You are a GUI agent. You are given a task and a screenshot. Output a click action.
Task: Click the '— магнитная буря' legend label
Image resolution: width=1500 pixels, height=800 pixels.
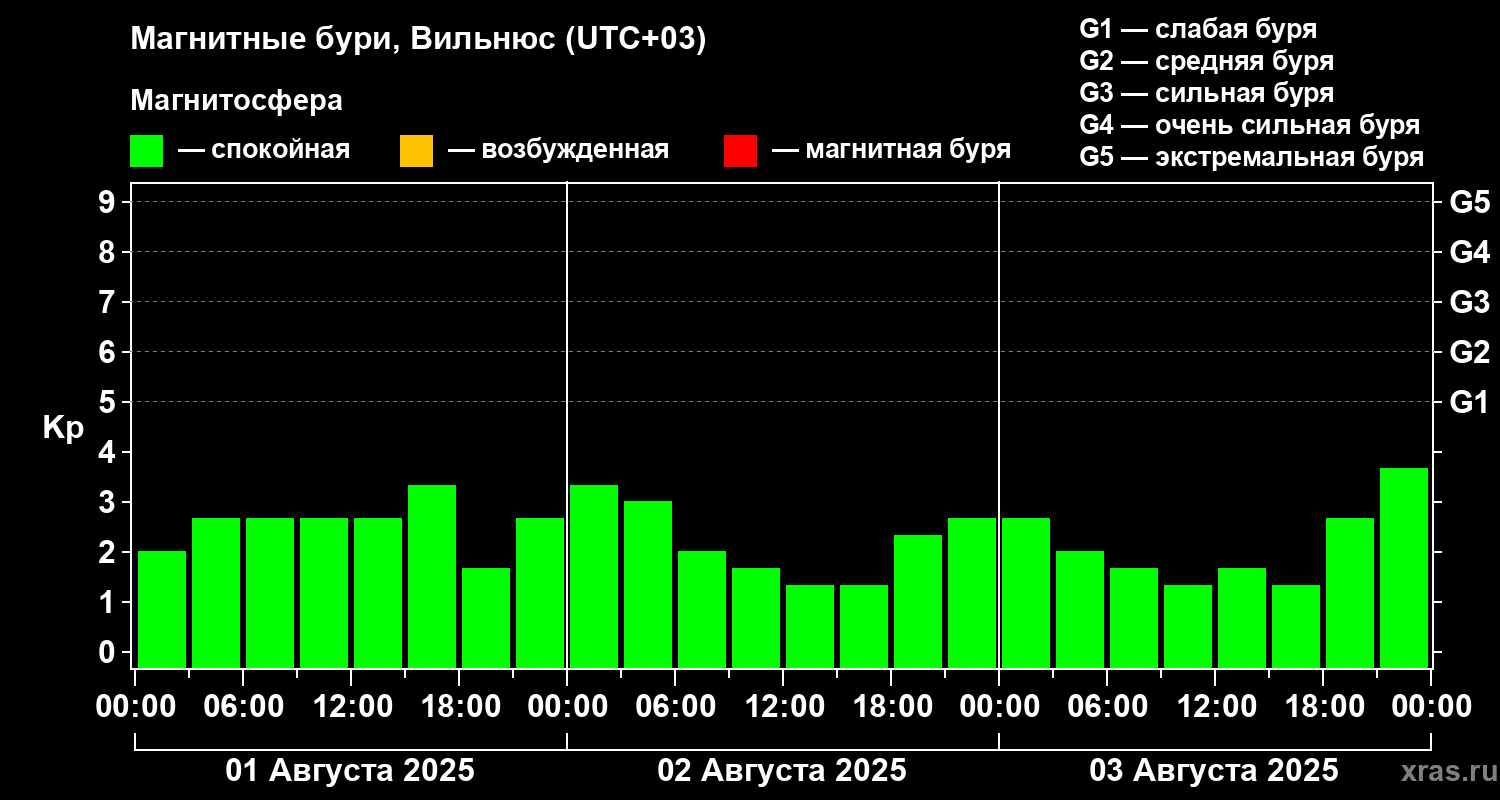point(891,150)
